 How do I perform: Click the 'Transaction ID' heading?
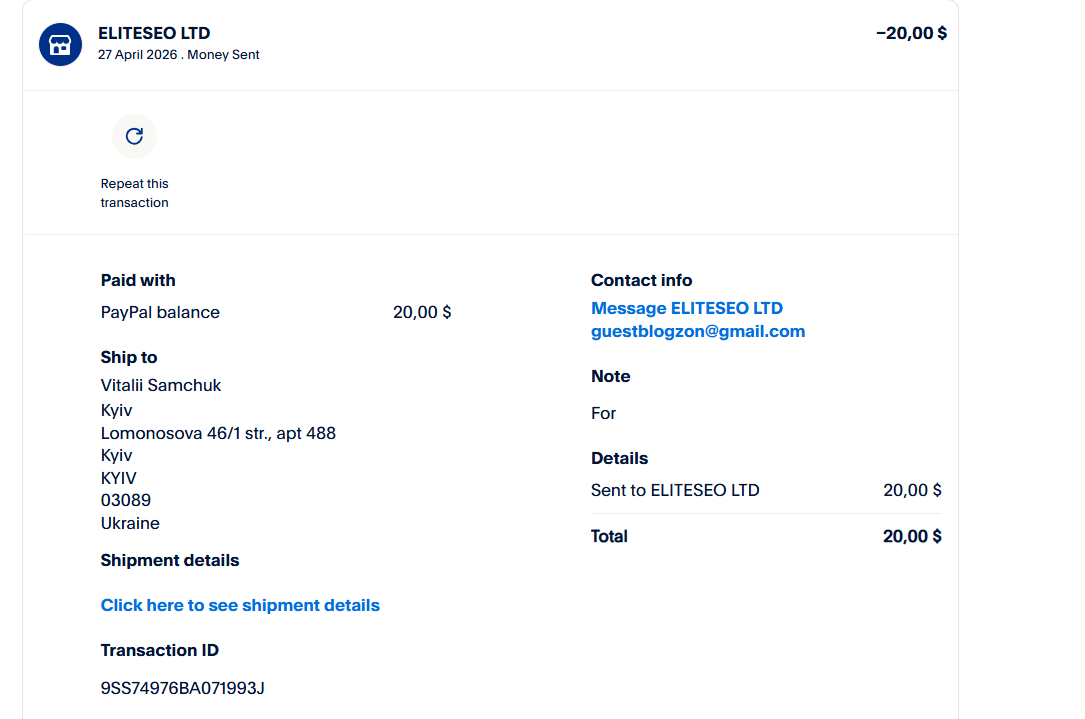point(160,650)
